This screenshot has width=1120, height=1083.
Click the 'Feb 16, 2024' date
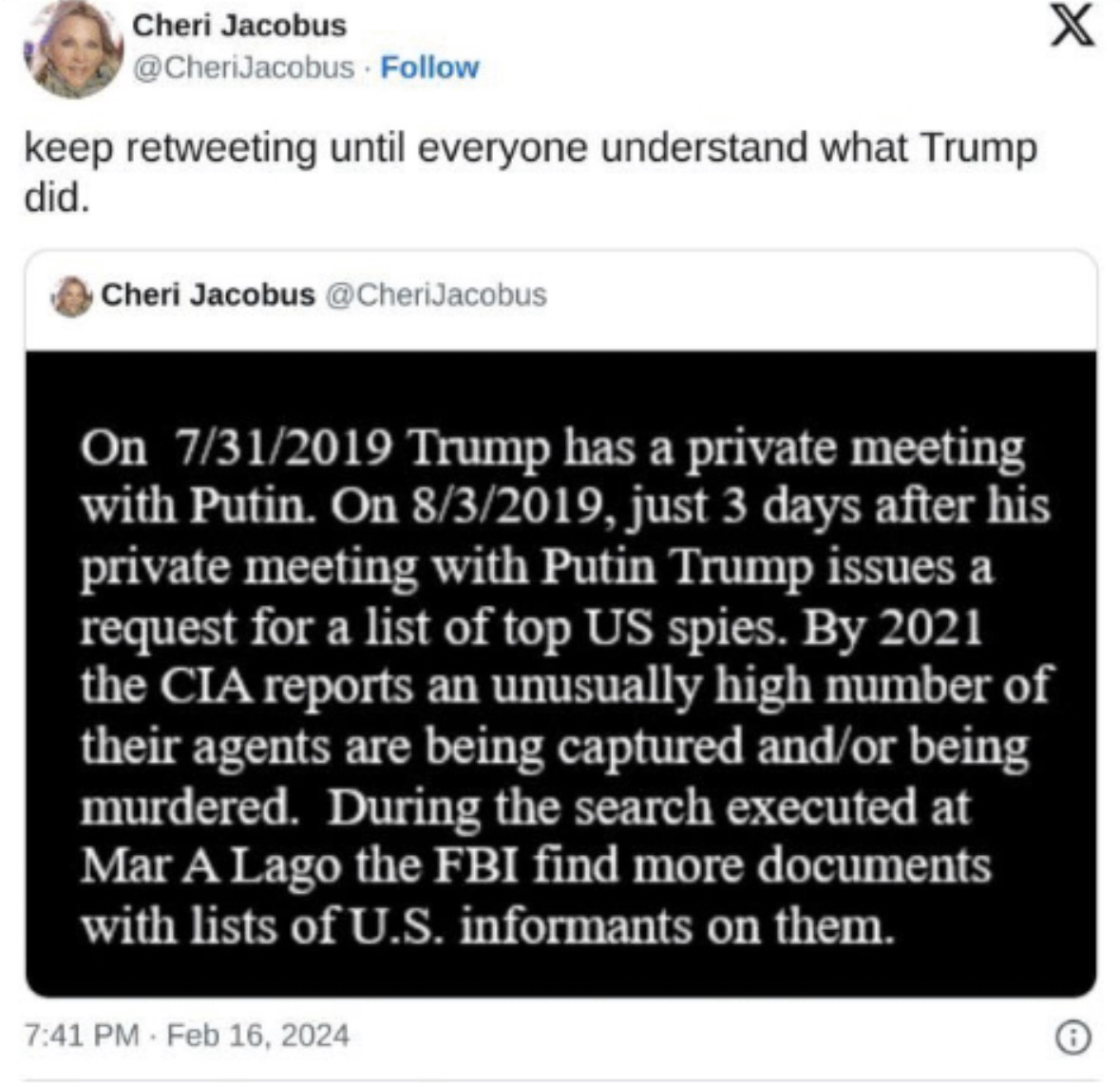[257, 1035]
